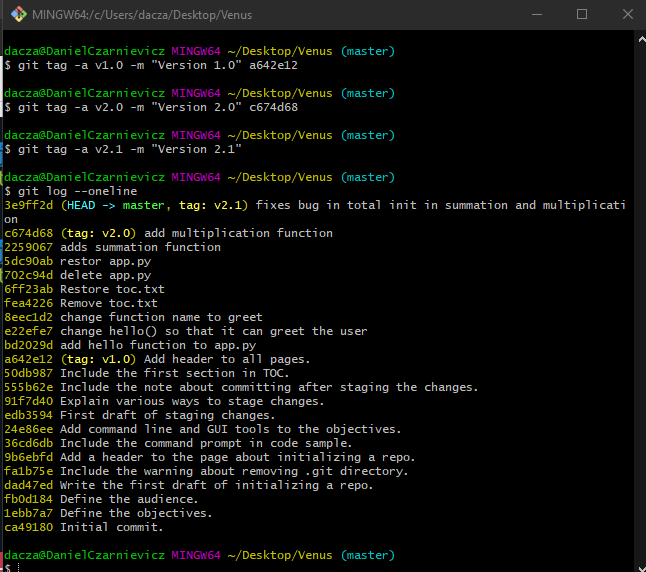
Task: Click commit hash edb3594 First draft line
Action: (29, 415)
